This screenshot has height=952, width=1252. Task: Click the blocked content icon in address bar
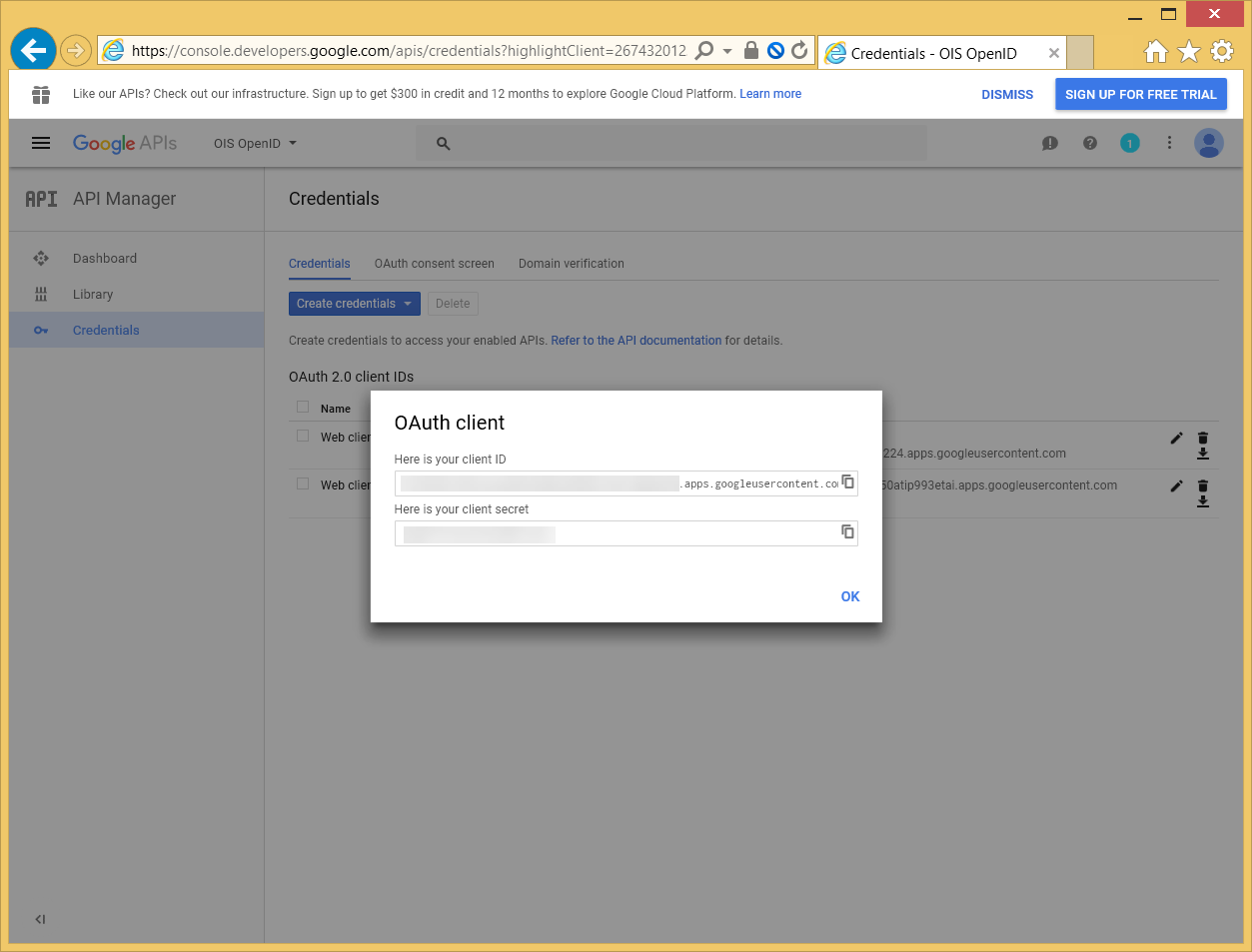point(775,50)
